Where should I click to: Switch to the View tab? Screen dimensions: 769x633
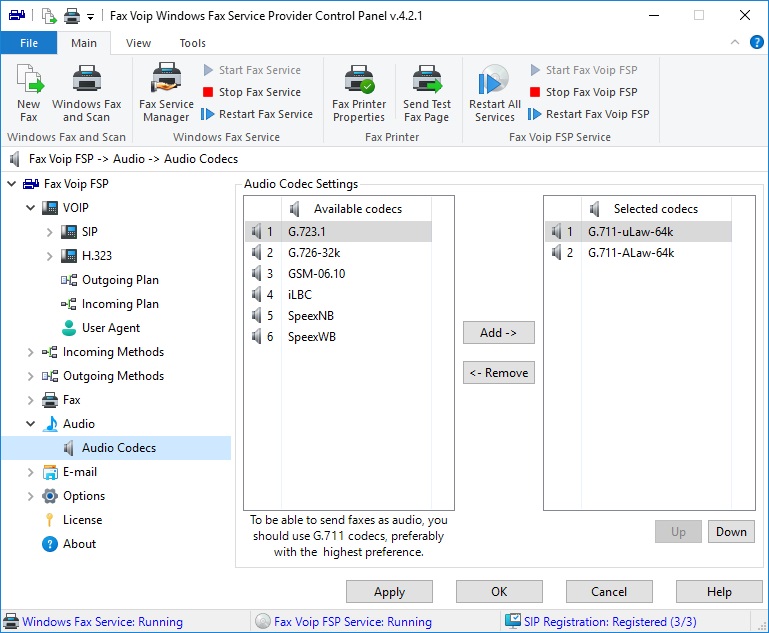tap(138, 43)
